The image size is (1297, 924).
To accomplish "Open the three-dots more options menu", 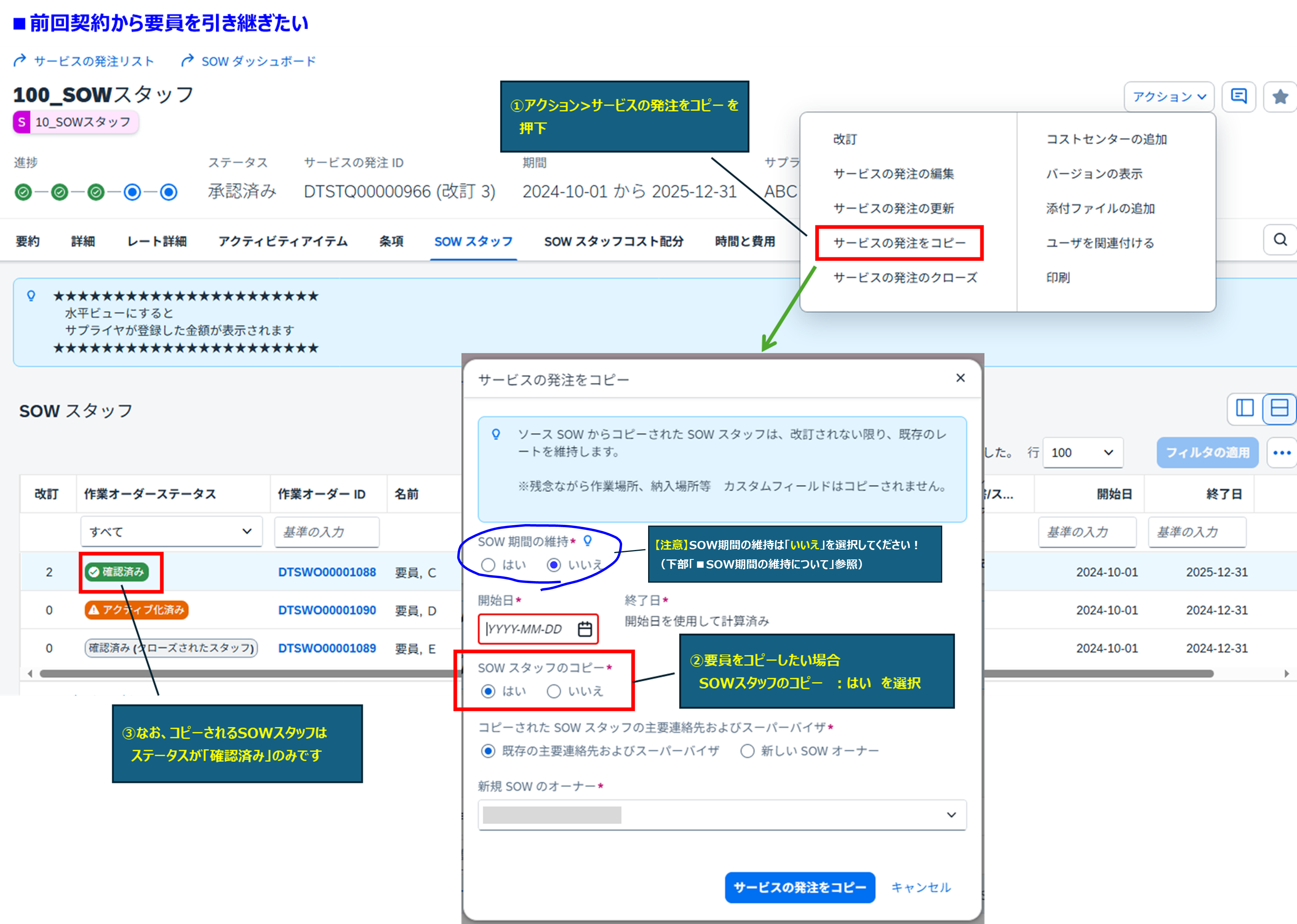I will pyautogui.click(x=1281, y=453).
